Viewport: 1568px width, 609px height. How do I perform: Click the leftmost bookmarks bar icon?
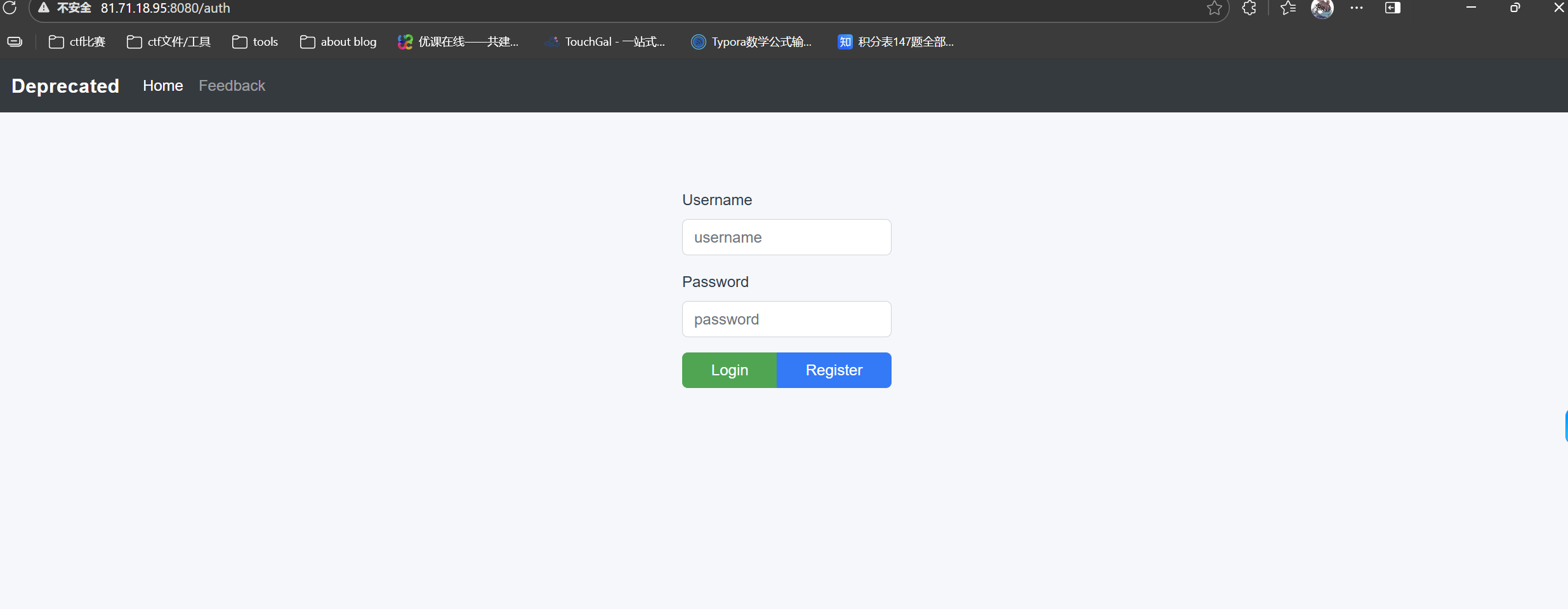click(x=15, y=42)
